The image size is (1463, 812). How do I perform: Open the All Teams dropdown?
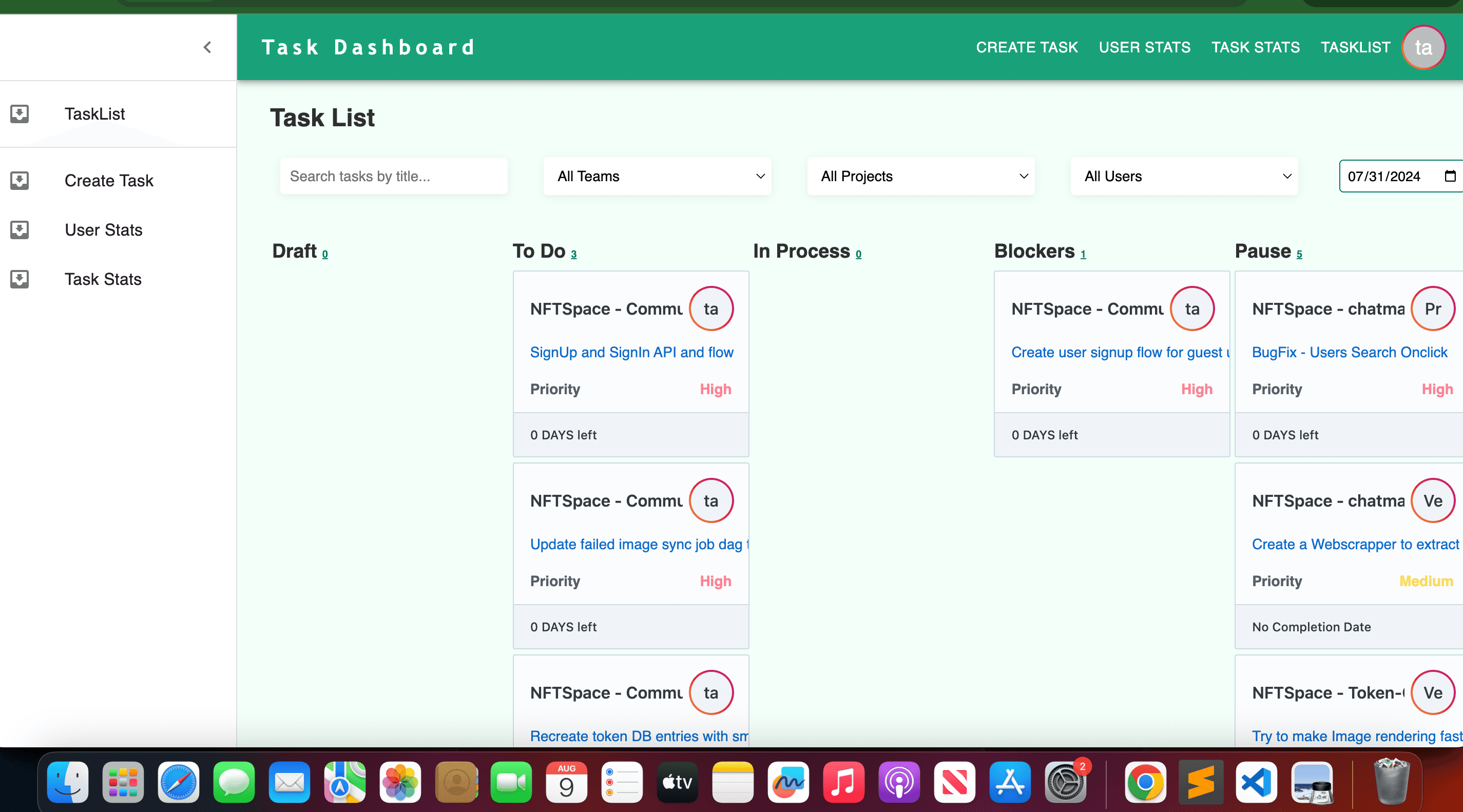[x=657, y=176]
